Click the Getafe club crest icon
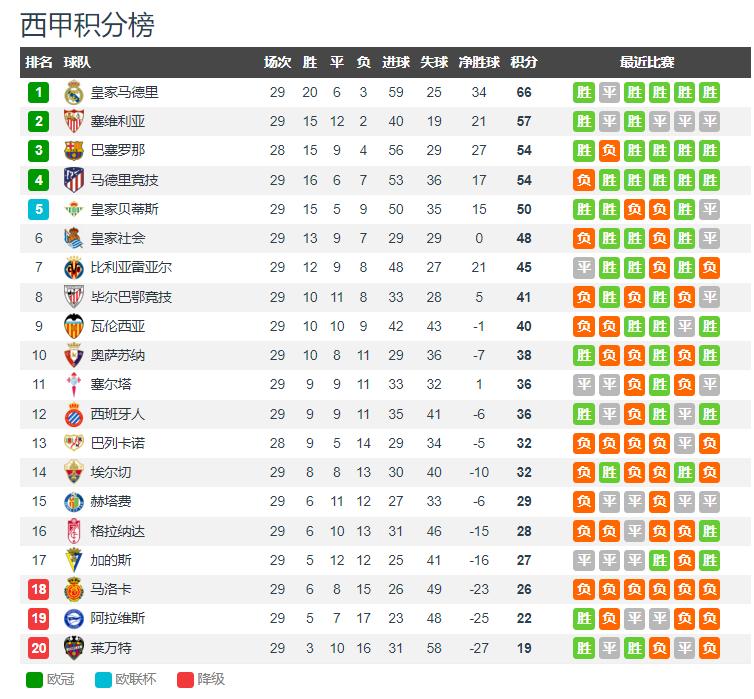The width and height of the screenshot is (754, 699). pyautogui.click(x=72, y=502)
